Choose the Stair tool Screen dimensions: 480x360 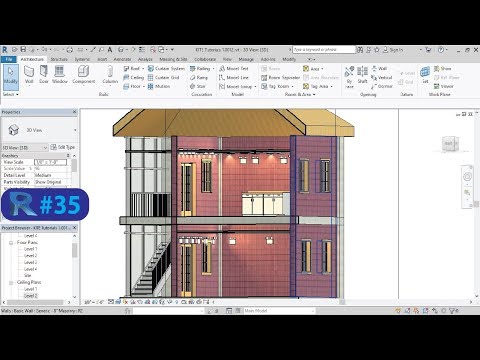point(198,86)
